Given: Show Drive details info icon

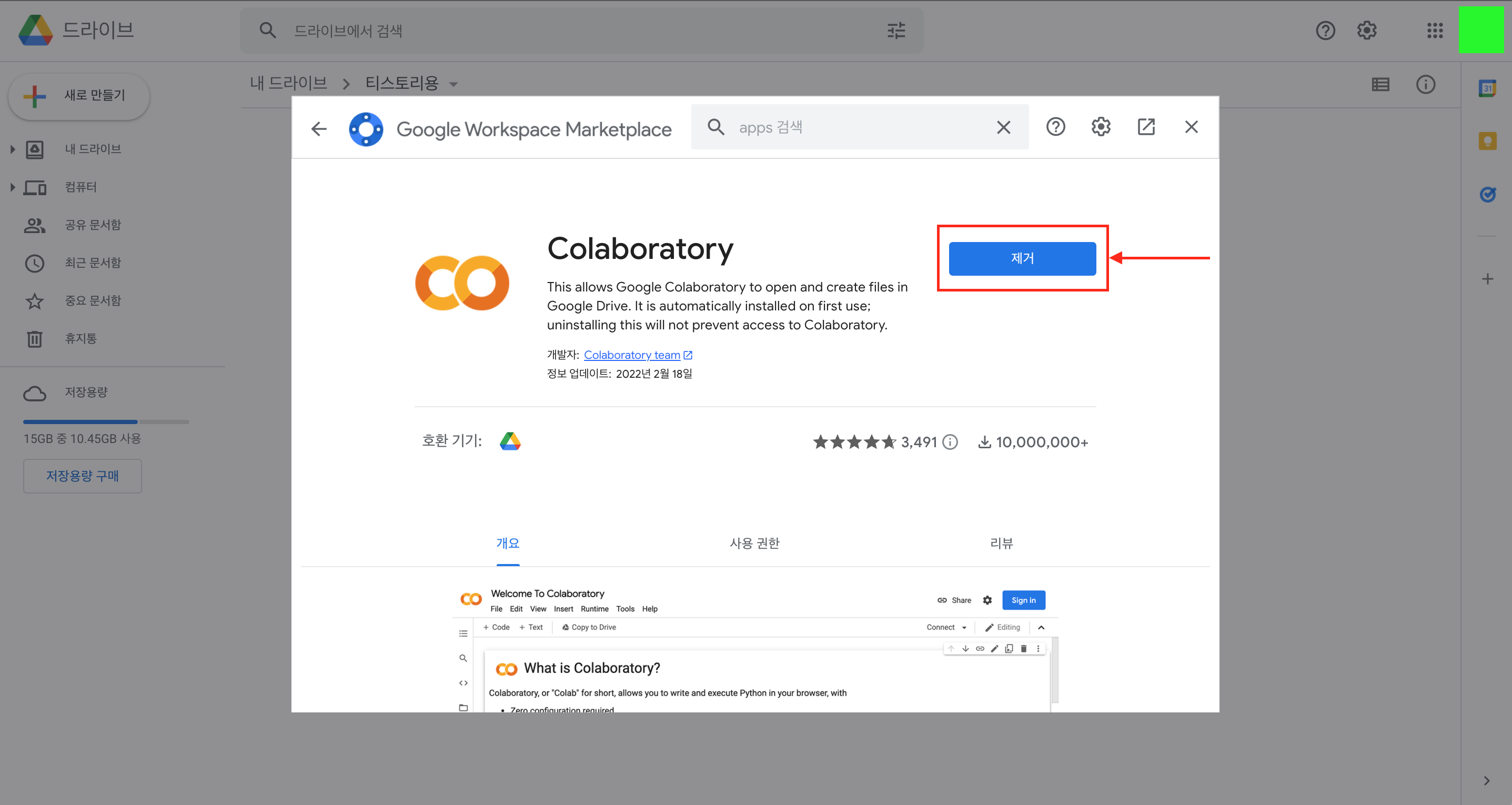Looking at the screenshot, I should click(x=1426, y=85).
